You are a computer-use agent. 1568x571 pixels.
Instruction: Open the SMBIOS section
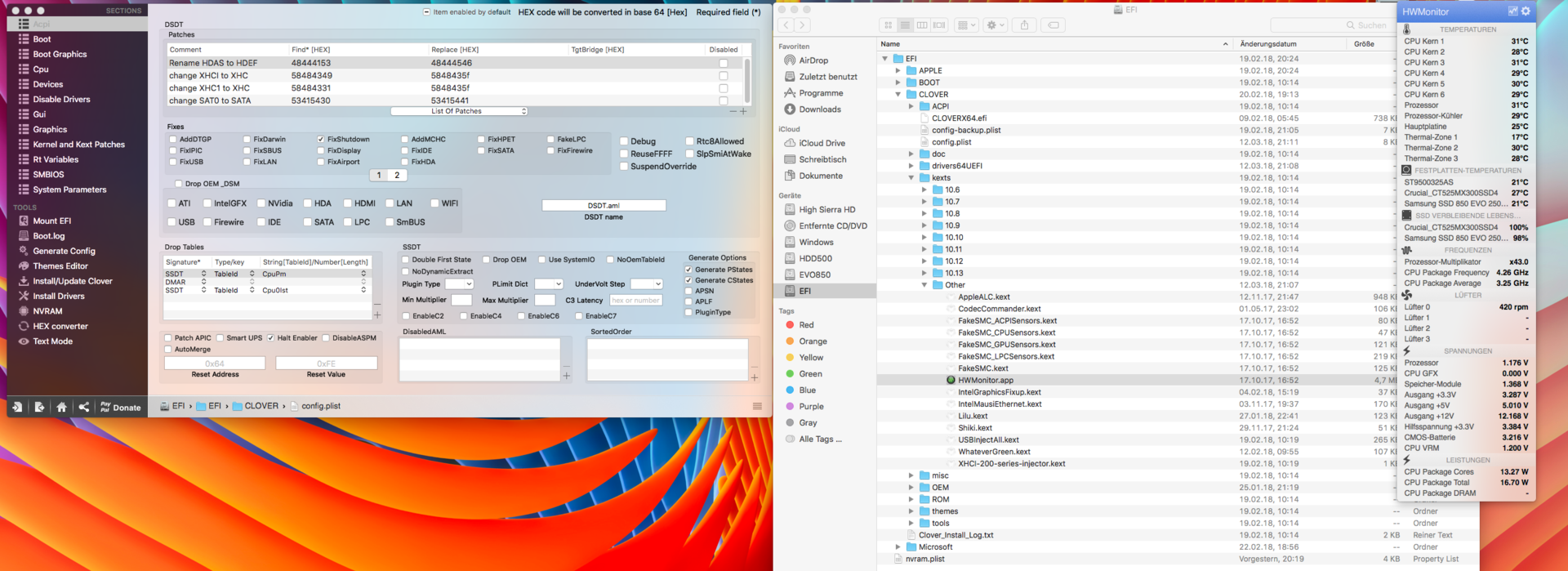pos(48,175)
